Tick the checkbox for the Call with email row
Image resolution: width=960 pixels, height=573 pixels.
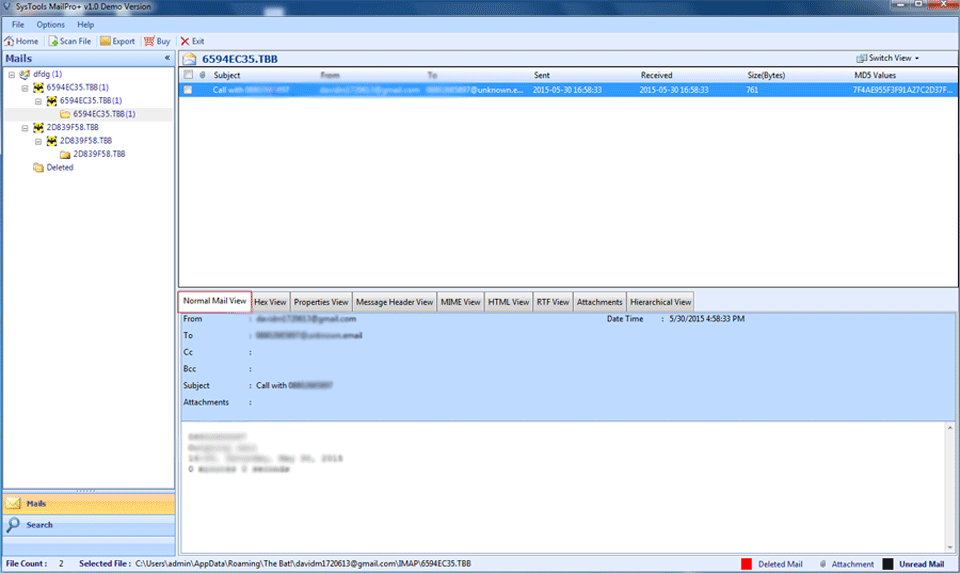point(188,90)
